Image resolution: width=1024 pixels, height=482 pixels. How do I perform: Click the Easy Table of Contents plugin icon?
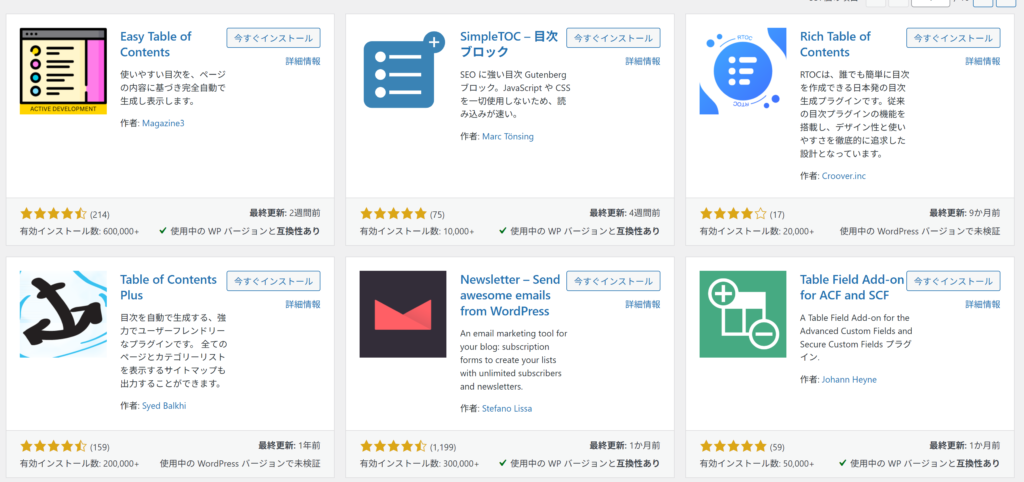[63, 71]
